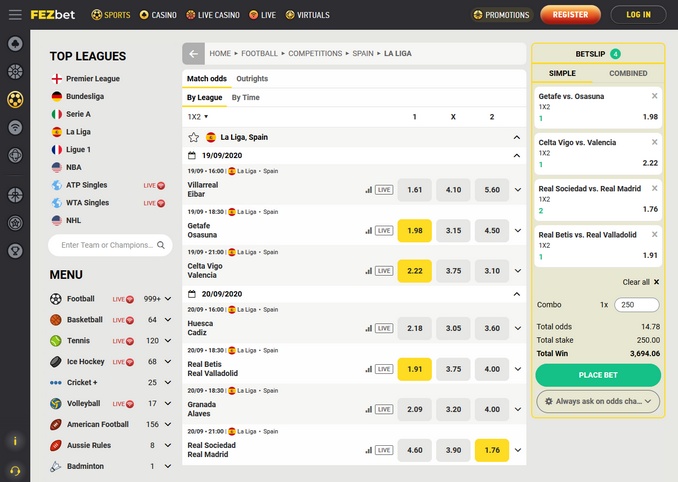Viewport: 678px width, 482px height.
Task: Open the roulette wheel icon in sidebar
Action: 15,72
